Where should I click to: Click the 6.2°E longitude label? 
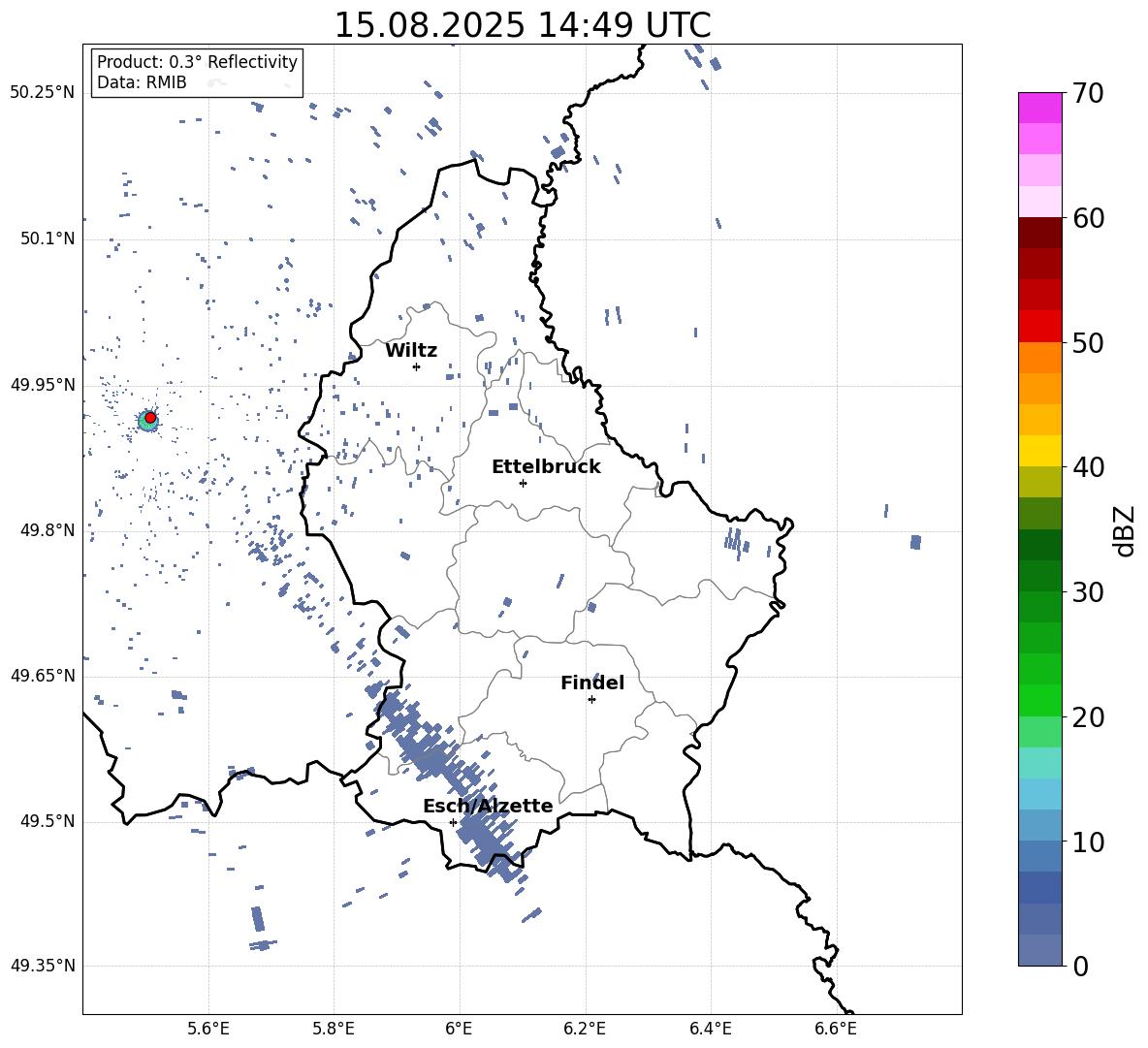[x=585, y=1029]
